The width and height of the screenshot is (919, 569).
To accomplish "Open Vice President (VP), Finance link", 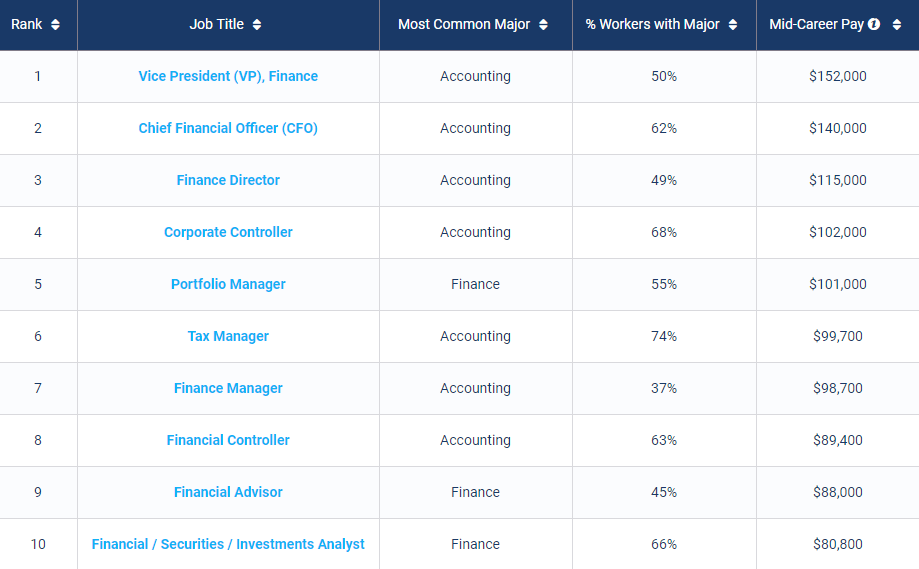I will [228, 76].
